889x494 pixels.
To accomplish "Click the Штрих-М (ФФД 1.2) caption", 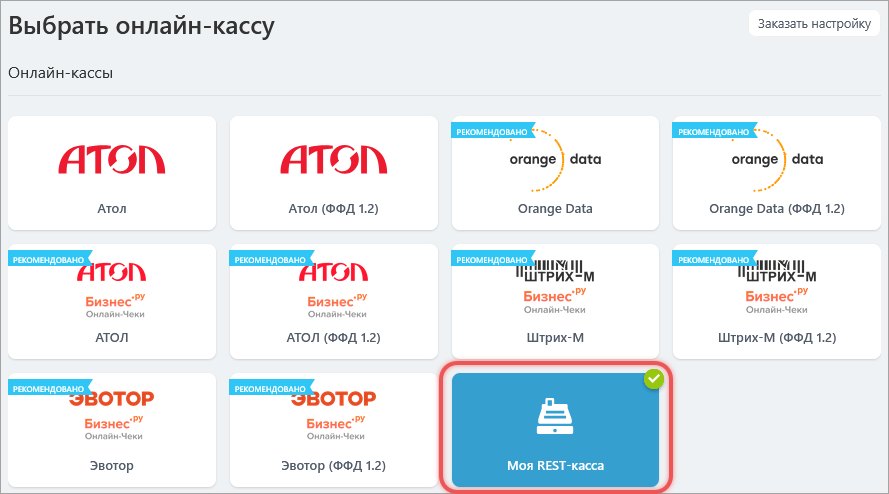I will [x=777, y=337].
